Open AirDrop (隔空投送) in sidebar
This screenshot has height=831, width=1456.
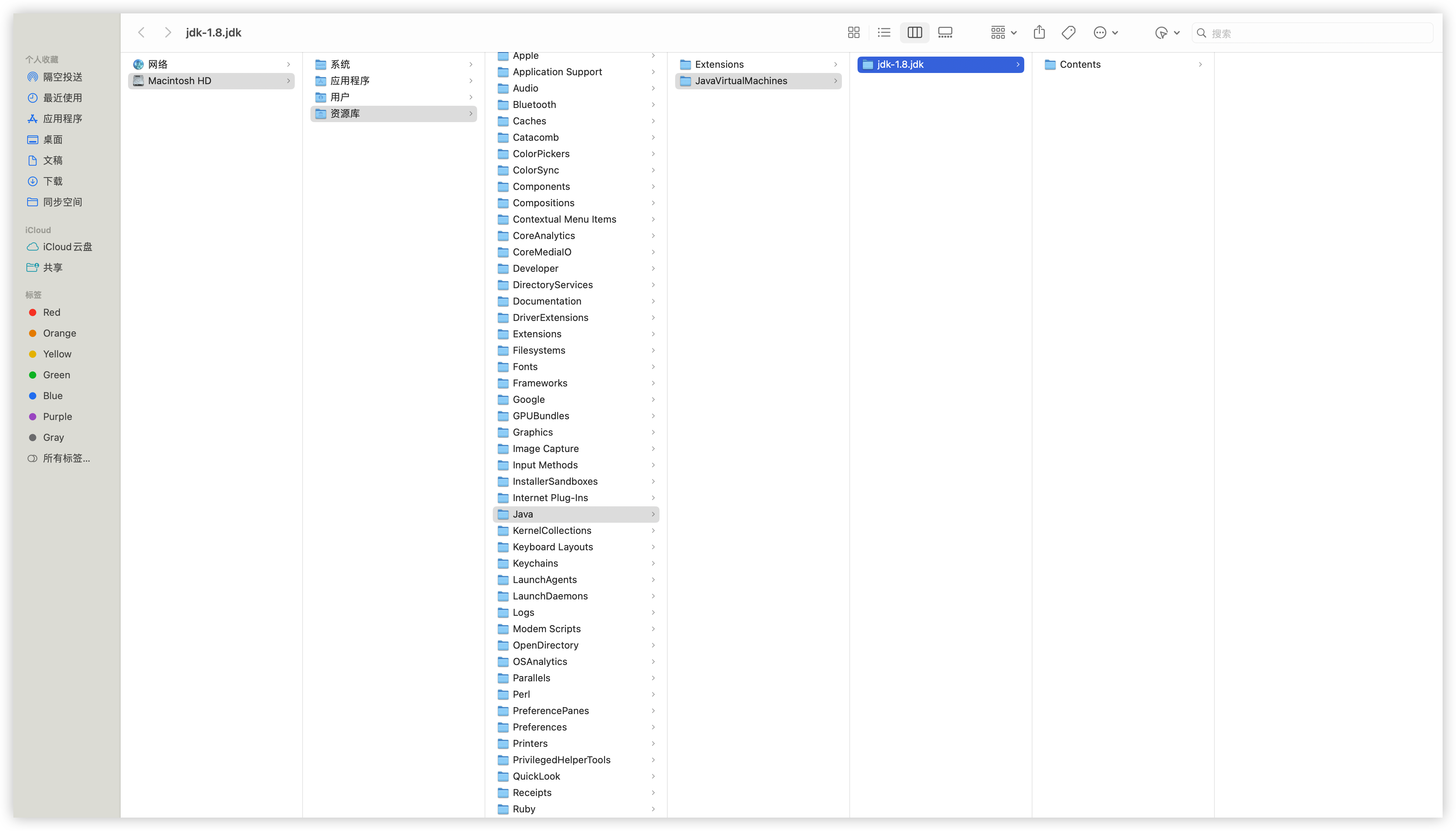point(62,77)
